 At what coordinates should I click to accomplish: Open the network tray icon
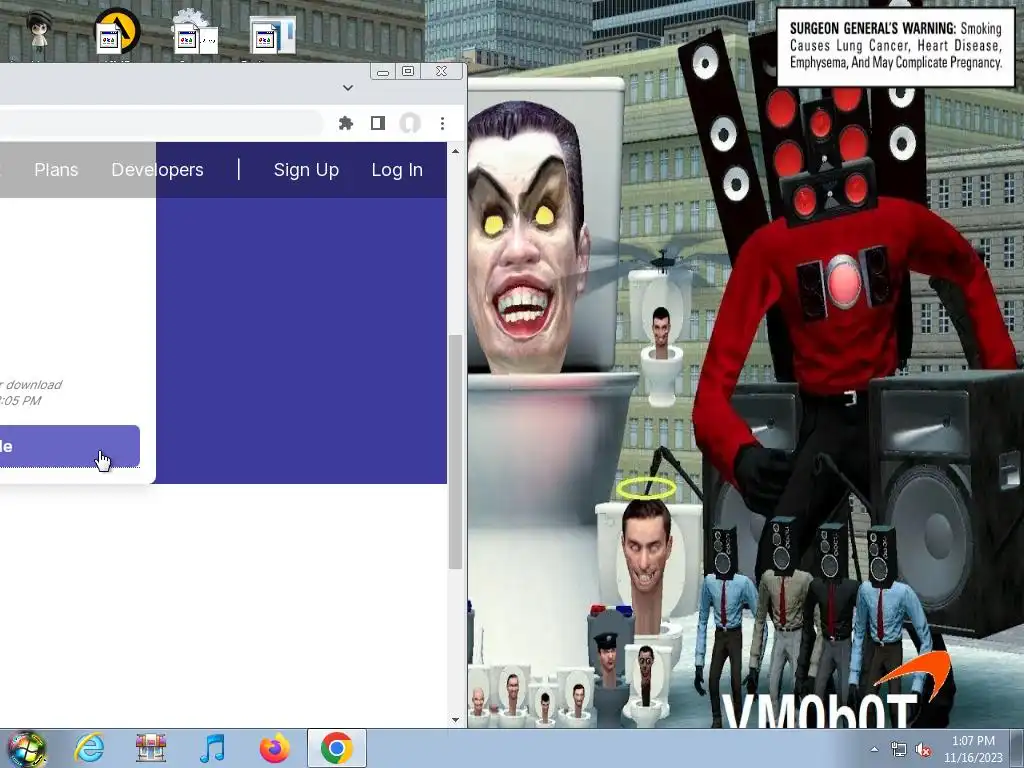tap(899, 750)
